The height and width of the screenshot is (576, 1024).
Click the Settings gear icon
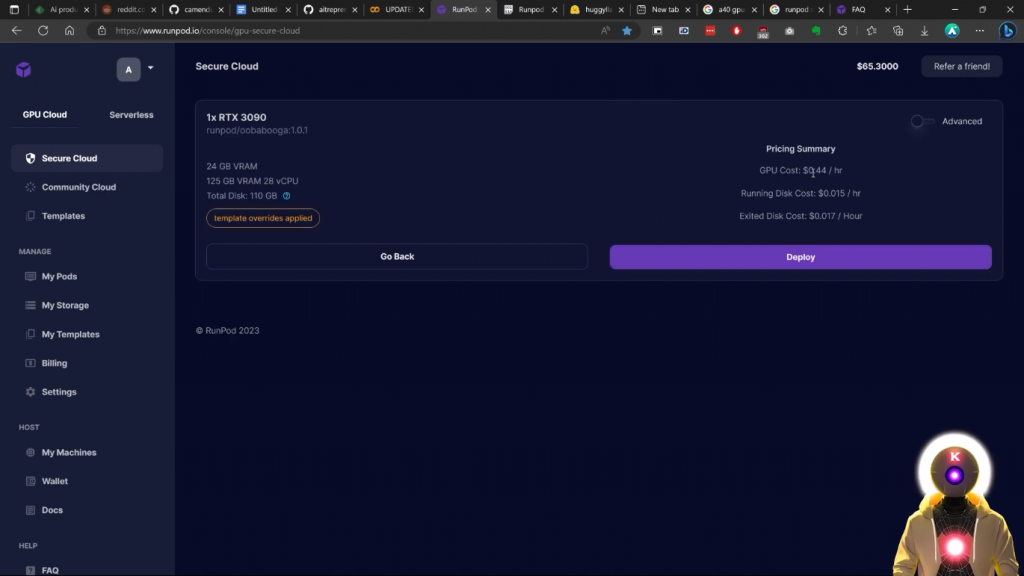coord(30,392)
